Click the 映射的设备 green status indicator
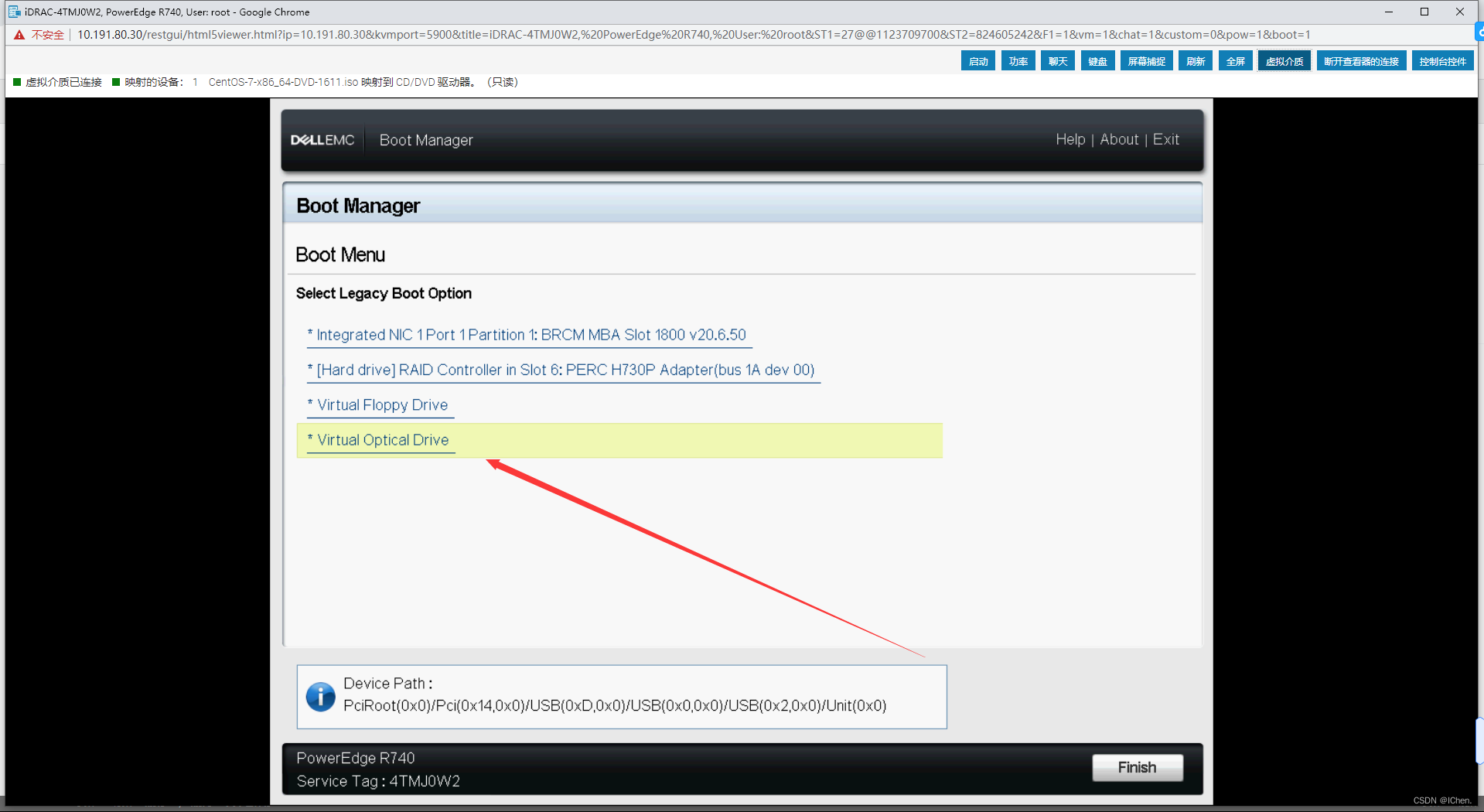This screenshot has width=1484, height=812. click(116, 82)
